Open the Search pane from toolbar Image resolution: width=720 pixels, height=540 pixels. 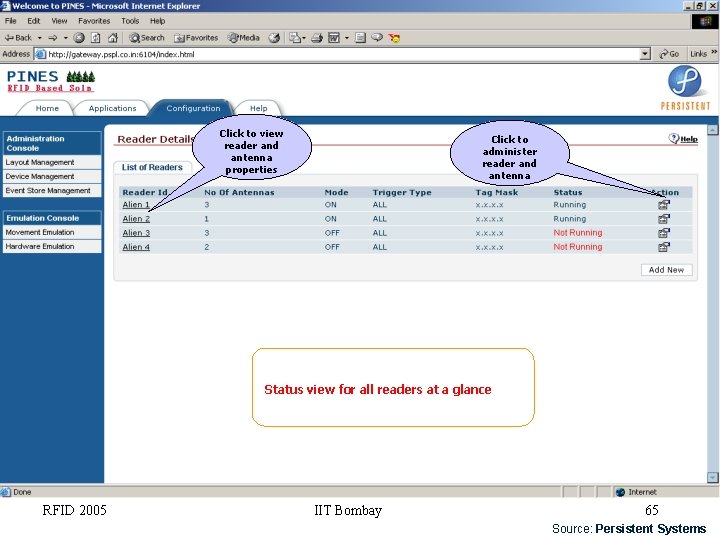click(x=146, y=38)
